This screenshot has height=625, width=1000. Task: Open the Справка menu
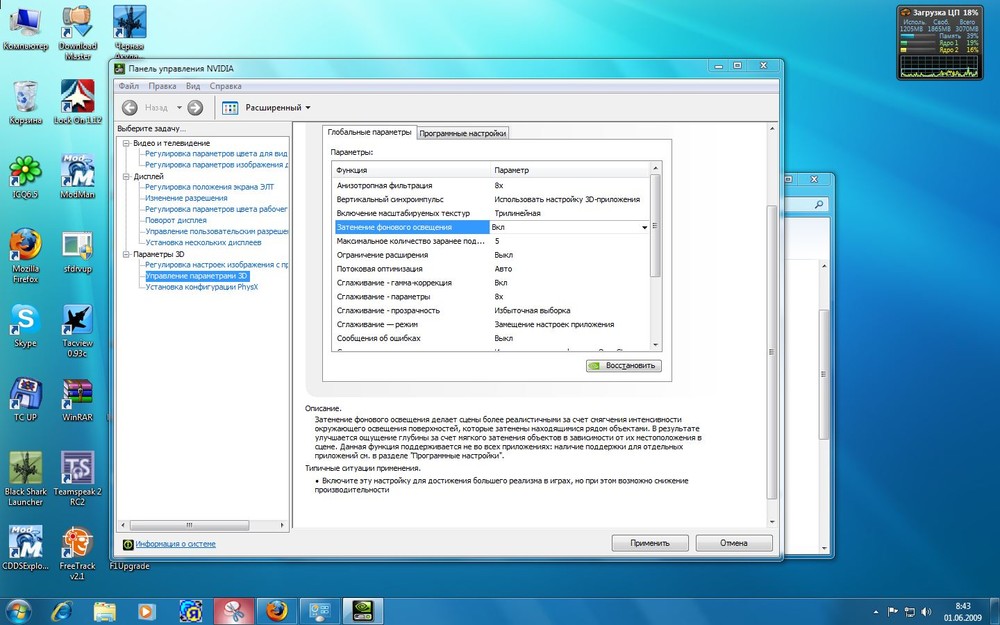[226, 86]
